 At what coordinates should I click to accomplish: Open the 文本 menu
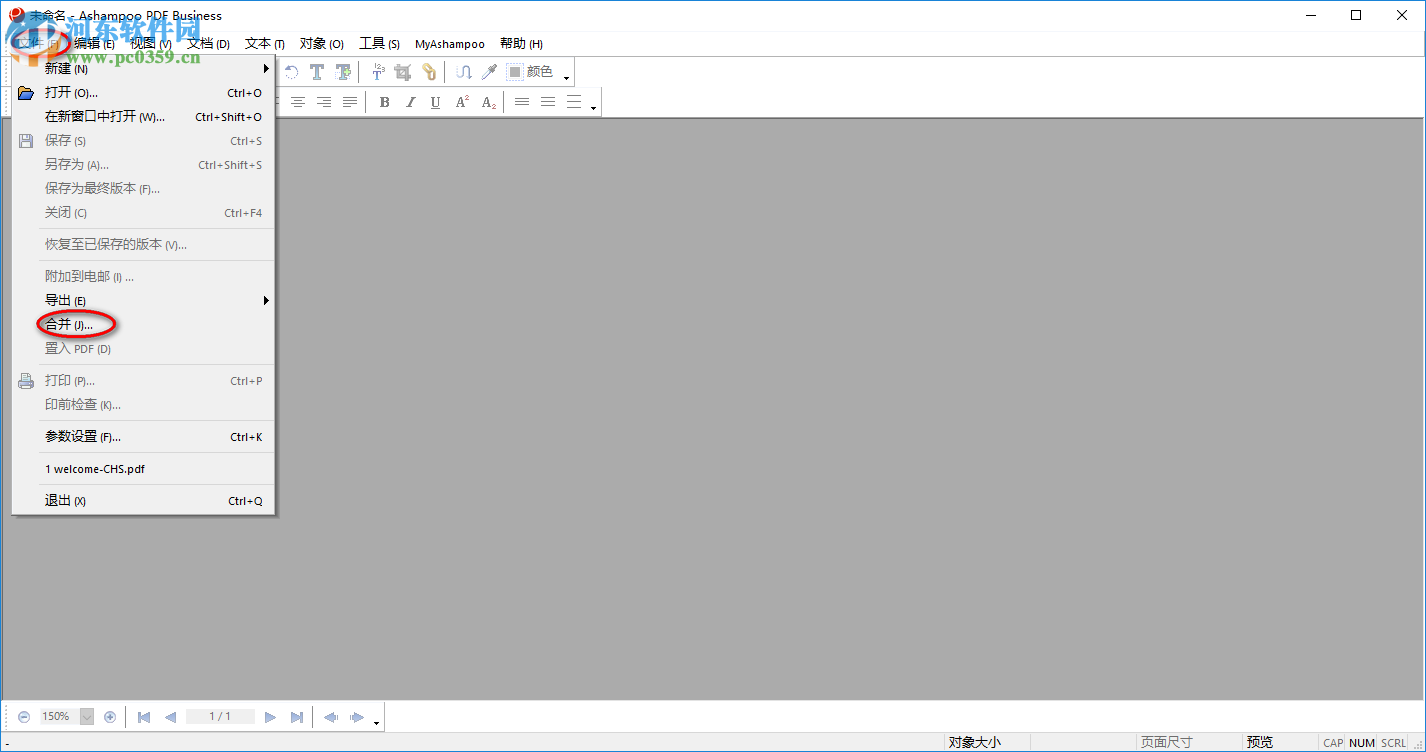(x=265, y=44)
